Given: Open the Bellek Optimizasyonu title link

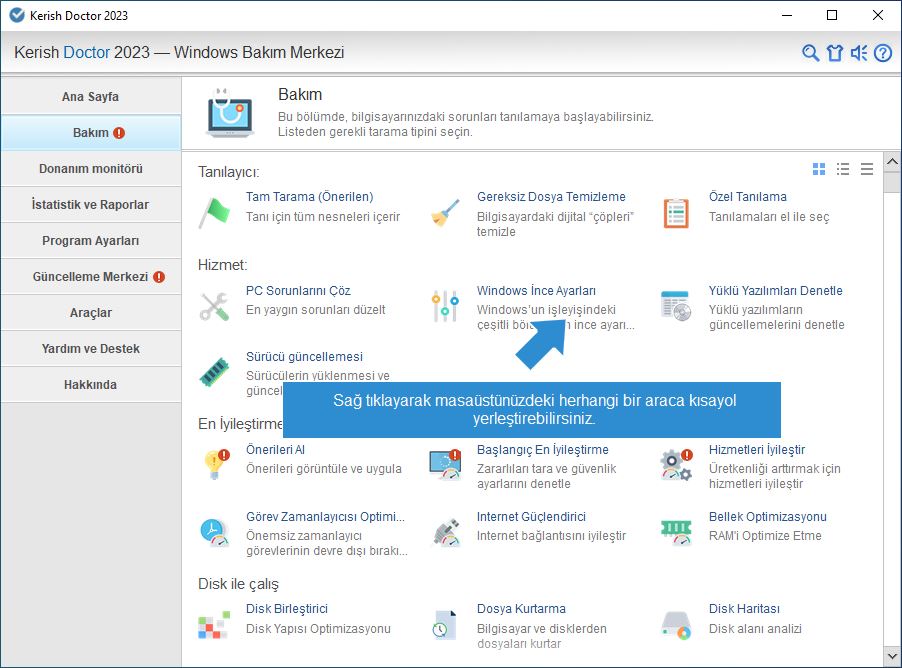Looking at the screenshot, I should (x=767, y=517).
